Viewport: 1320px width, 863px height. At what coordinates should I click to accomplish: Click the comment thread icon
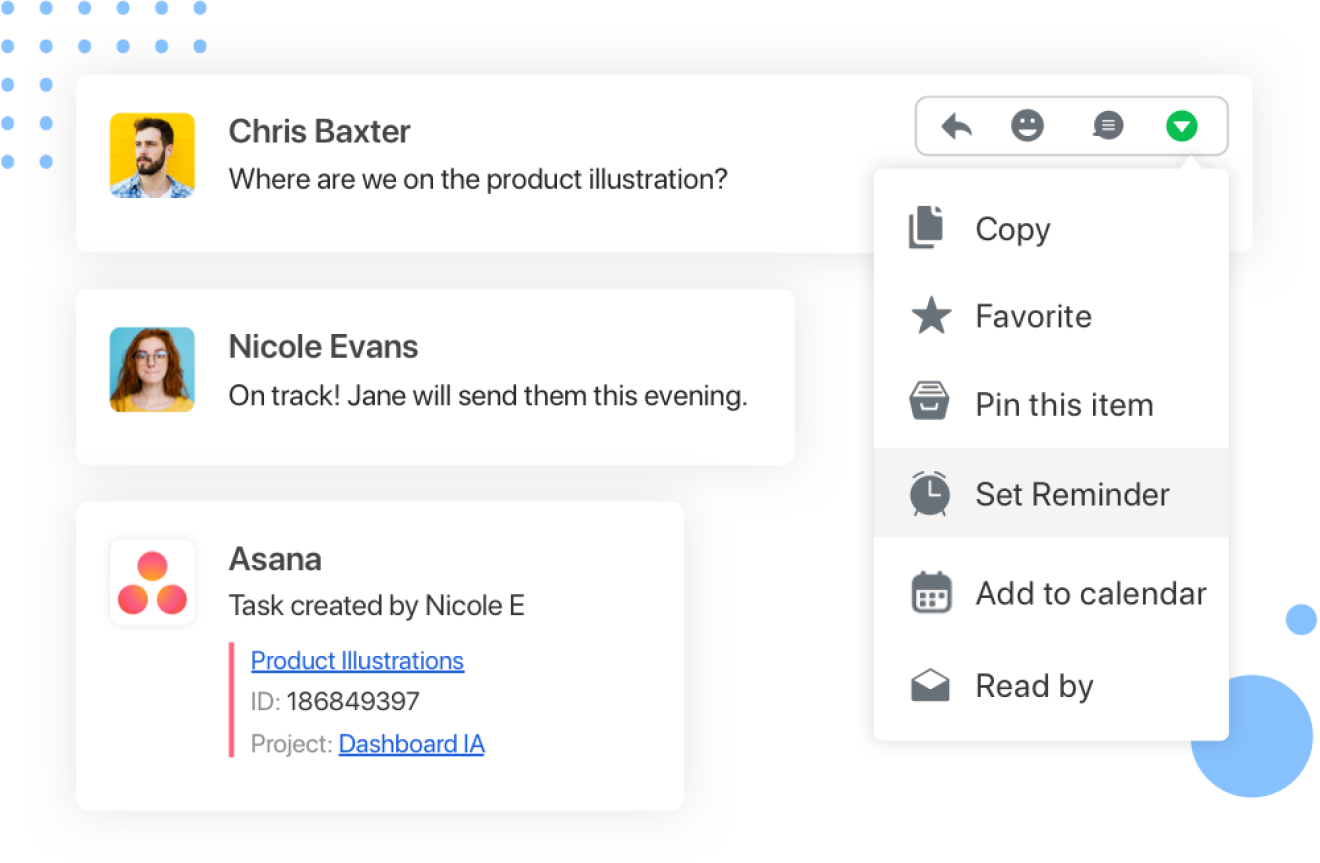pyautogui.click(x=1108, y=126)
